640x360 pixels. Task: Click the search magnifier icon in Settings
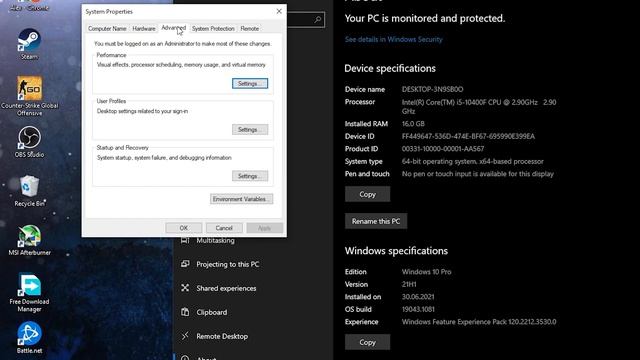[x=318, y=20]
